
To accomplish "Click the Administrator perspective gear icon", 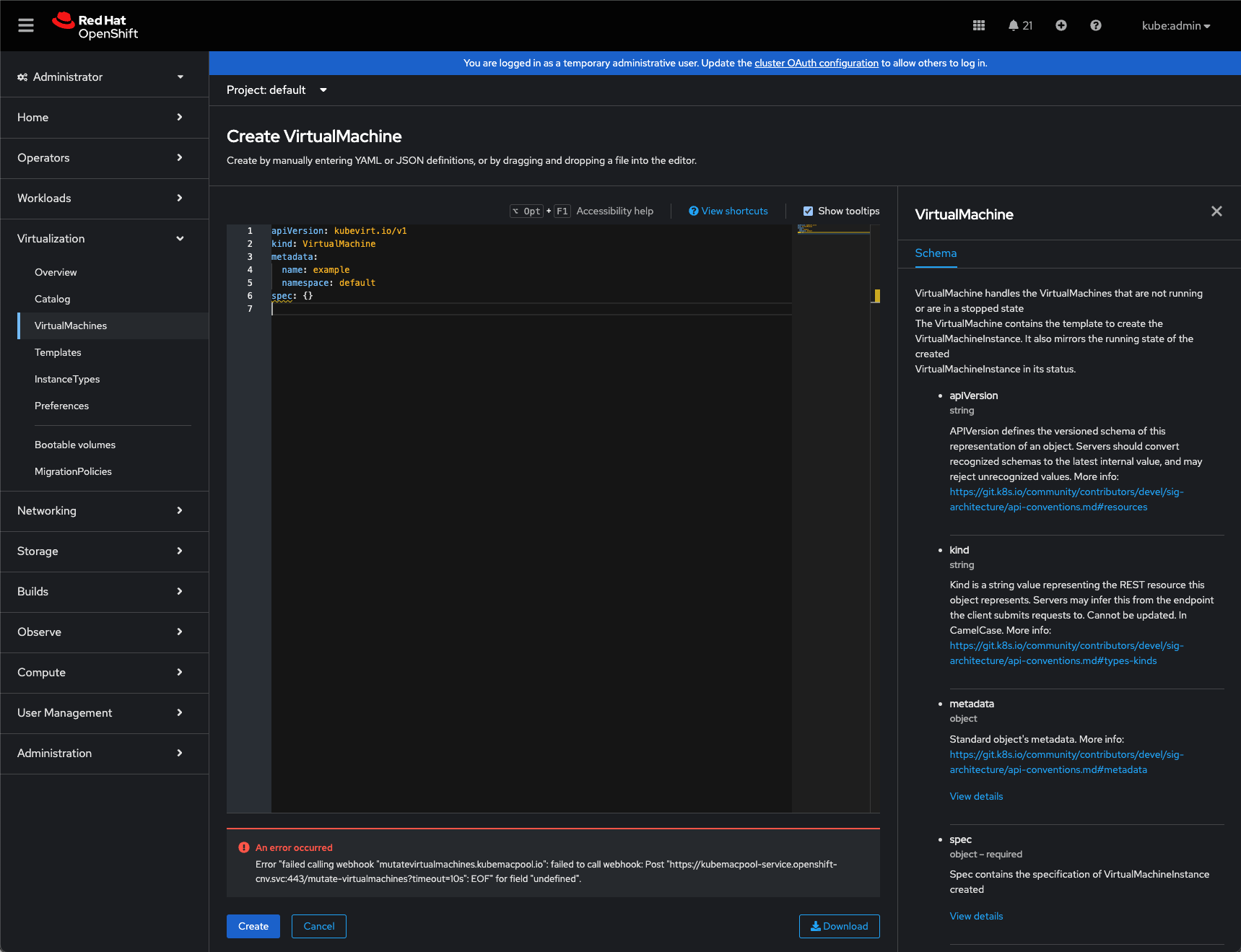I will [x=22, y=77].
